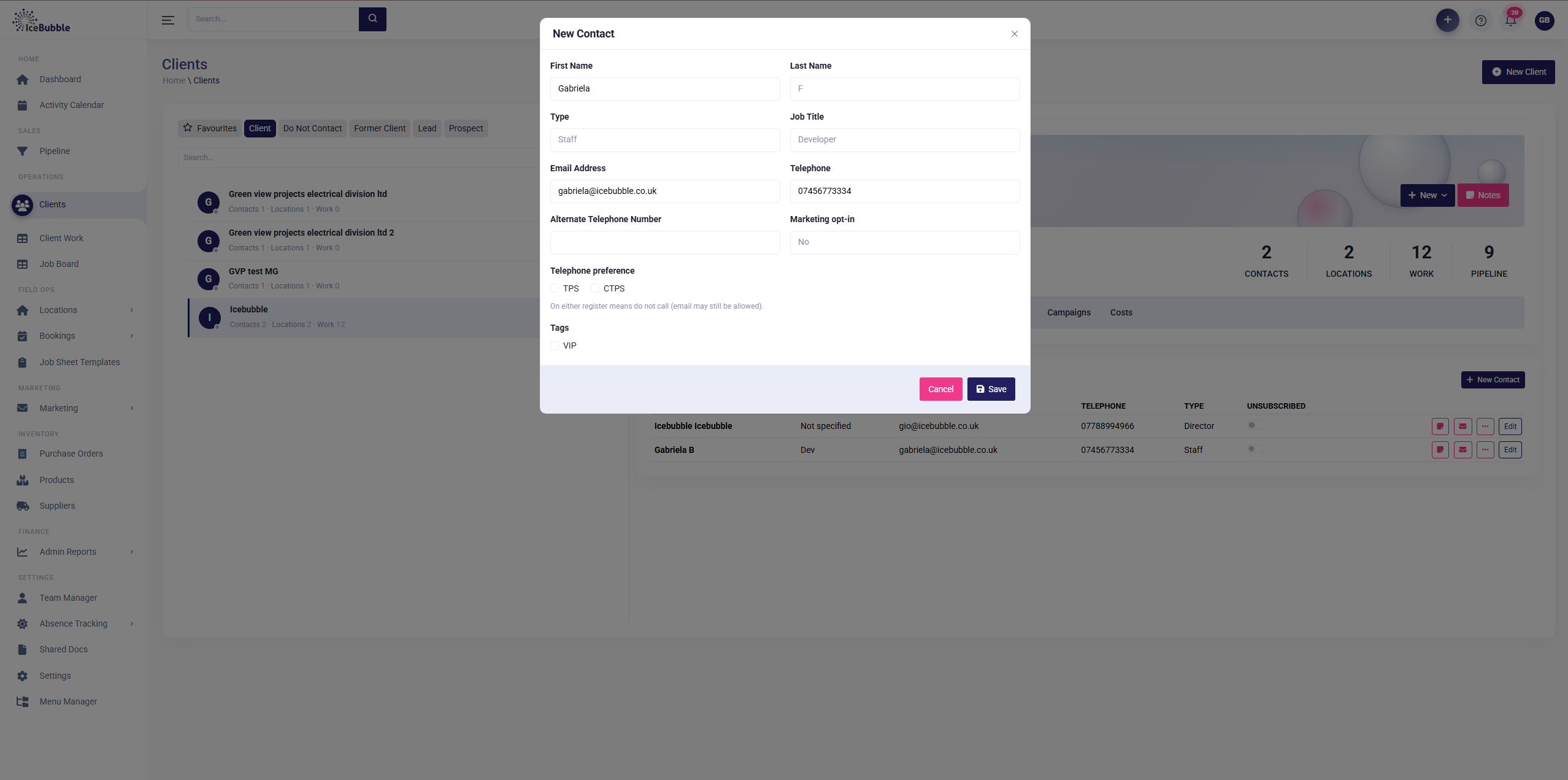This screenshot has height=780, width=1568.
Task: Click Edit for Icebubble Icebubble contact
Action: (x=1510, y=427)
